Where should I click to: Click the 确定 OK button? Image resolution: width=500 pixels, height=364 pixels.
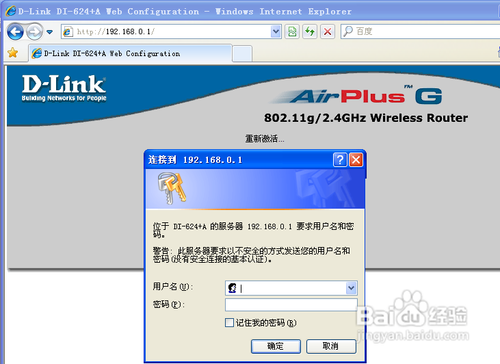[x=276, y=346]
